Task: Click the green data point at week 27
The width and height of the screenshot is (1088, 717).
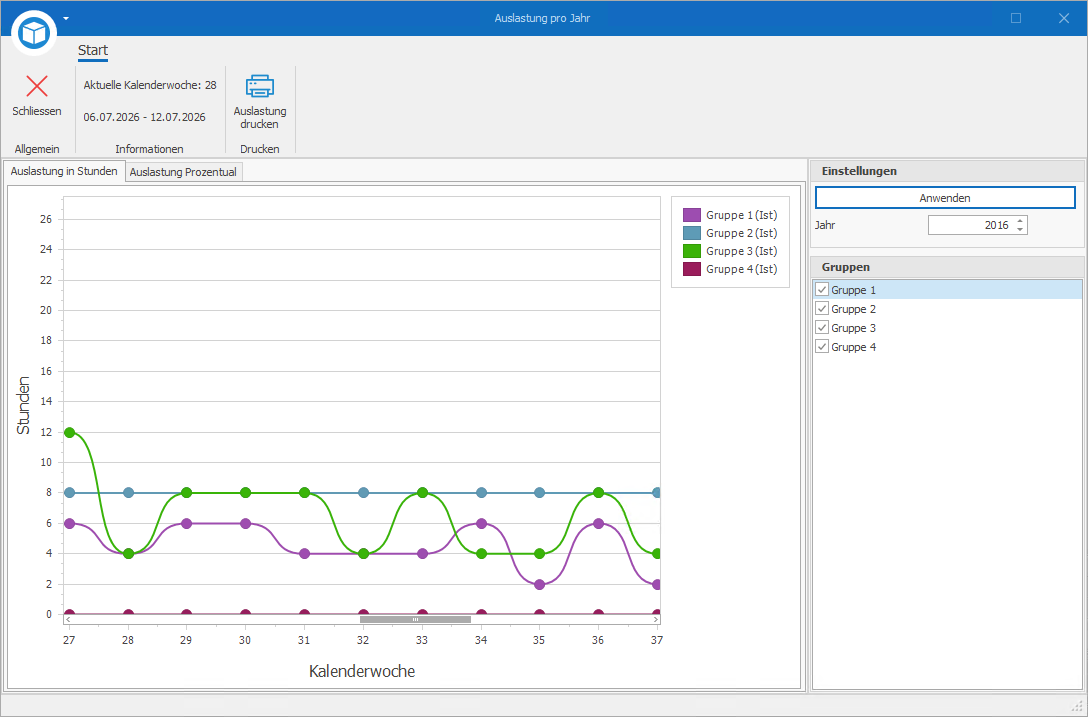Action: click(x=69, y=432)
